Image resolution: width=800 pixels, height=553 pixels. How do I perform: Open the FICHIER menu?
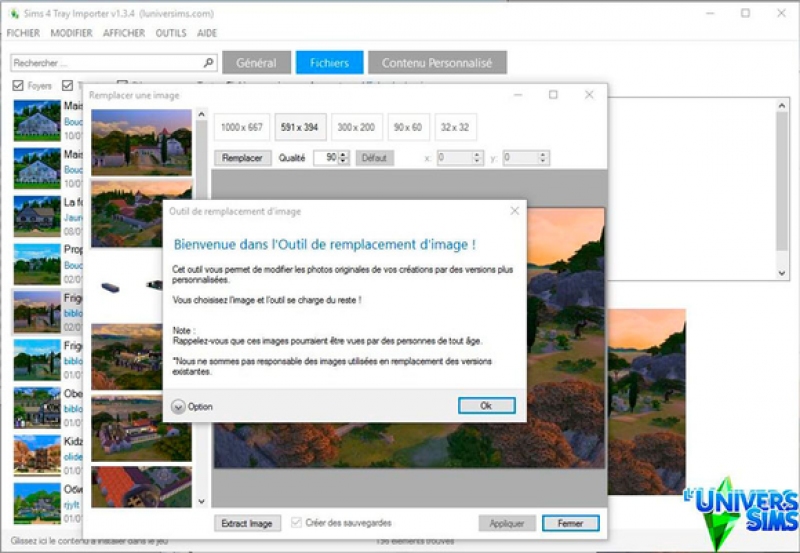pos(23,33)
